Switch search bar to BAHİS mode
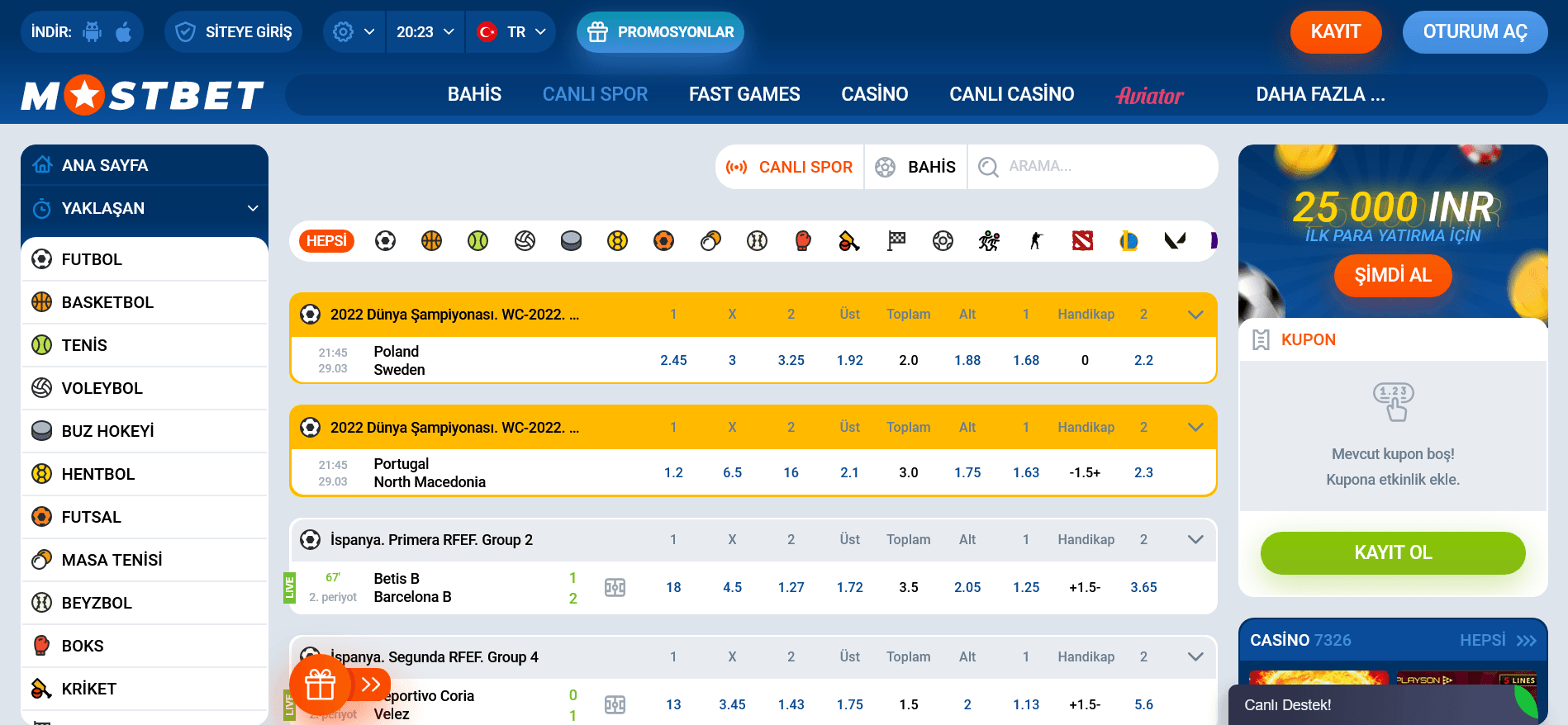Viewport: 1568px width, 725px height. click(915, 167)
